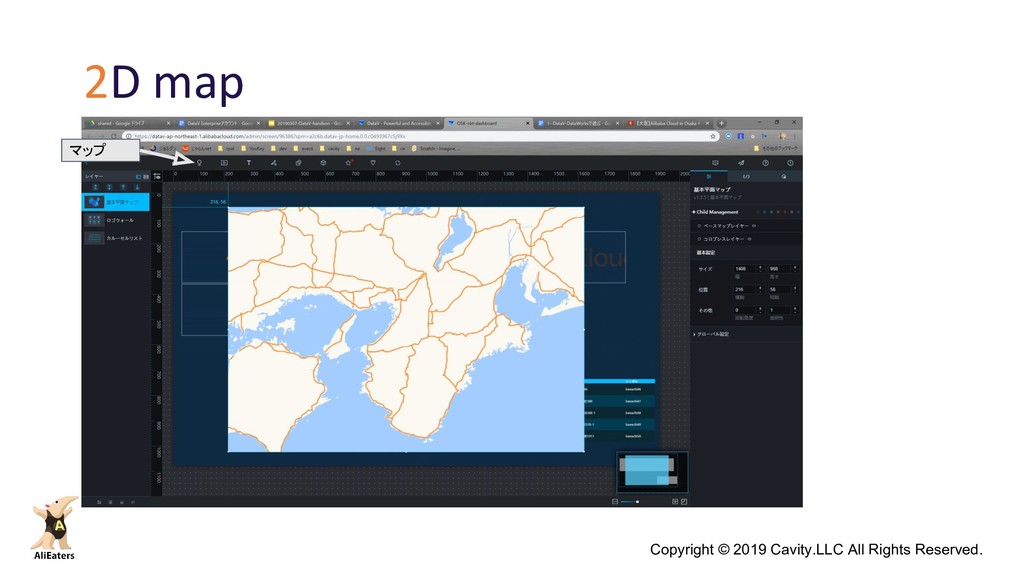Select the カルーセルリスト layer
The image size is (1024, 576).
116,238
